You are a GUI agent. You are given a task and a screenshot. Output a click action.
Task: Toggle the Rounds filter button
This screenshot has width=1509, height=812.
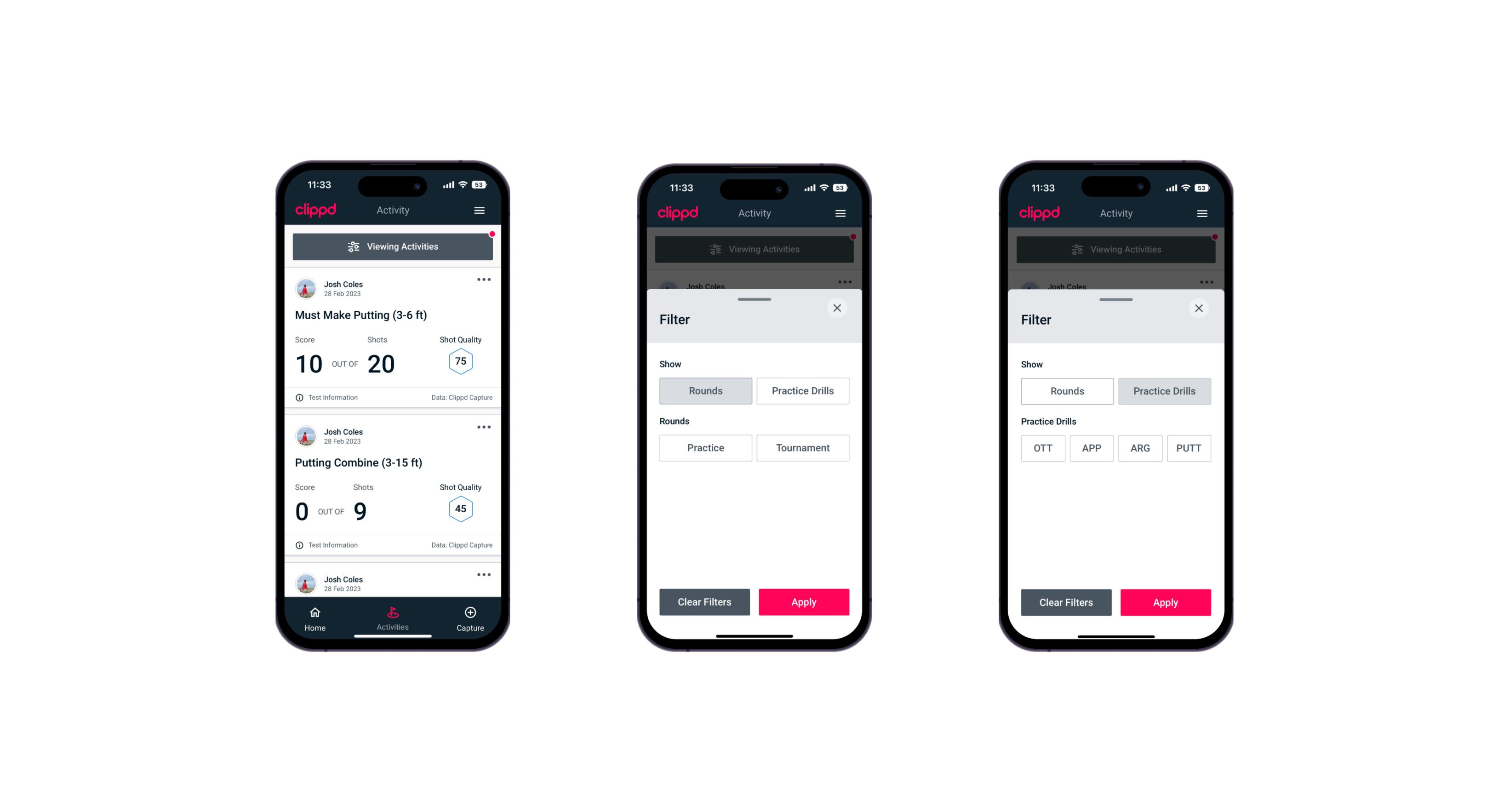click(706, 390)
